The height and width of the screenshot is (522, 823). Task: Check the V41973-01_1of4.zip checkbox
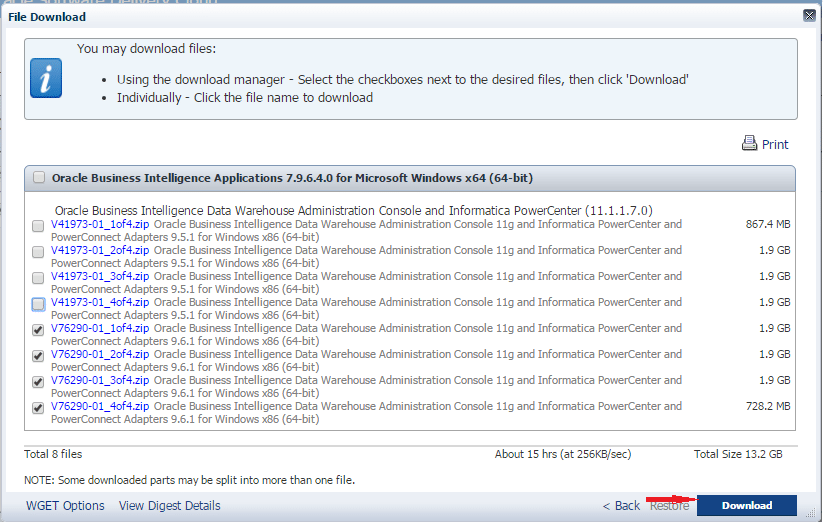[38, 226]
